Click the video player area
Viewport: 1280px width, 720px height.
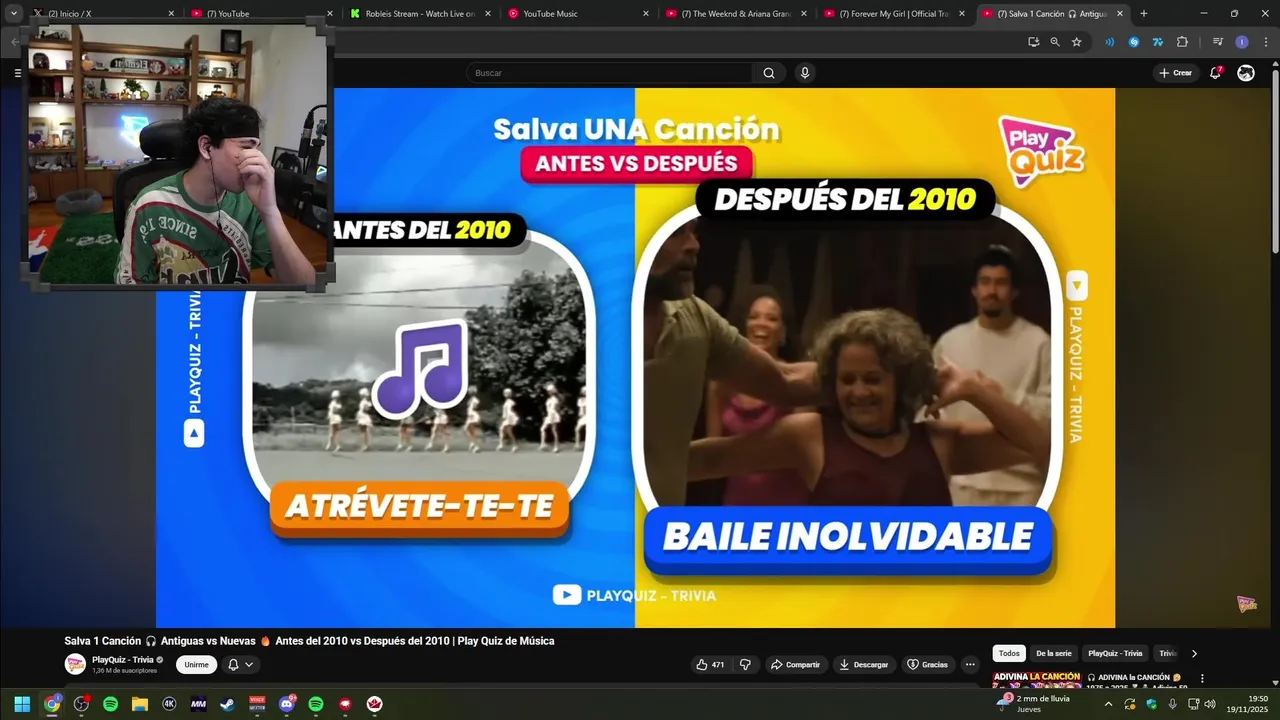point(635,358)
